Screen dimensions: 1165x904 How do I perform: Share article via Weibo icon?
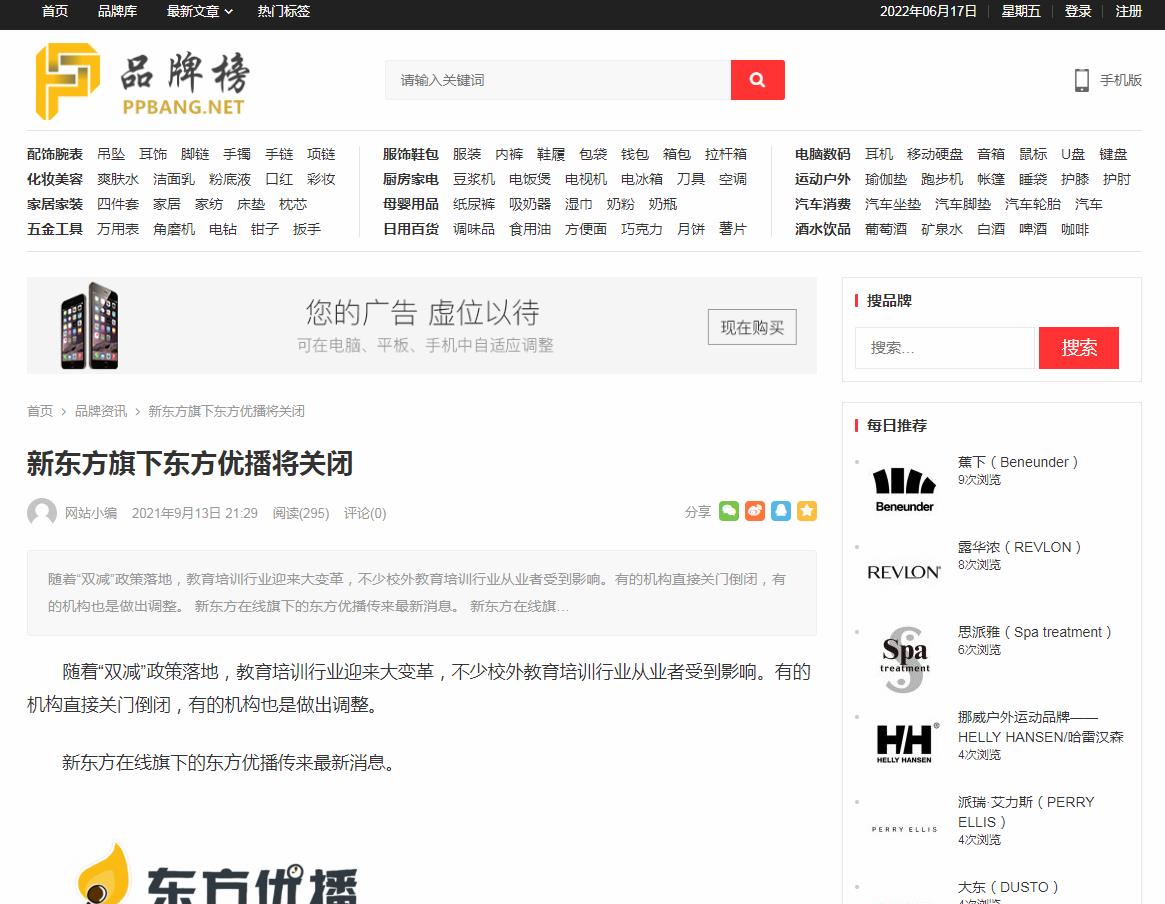755,511
